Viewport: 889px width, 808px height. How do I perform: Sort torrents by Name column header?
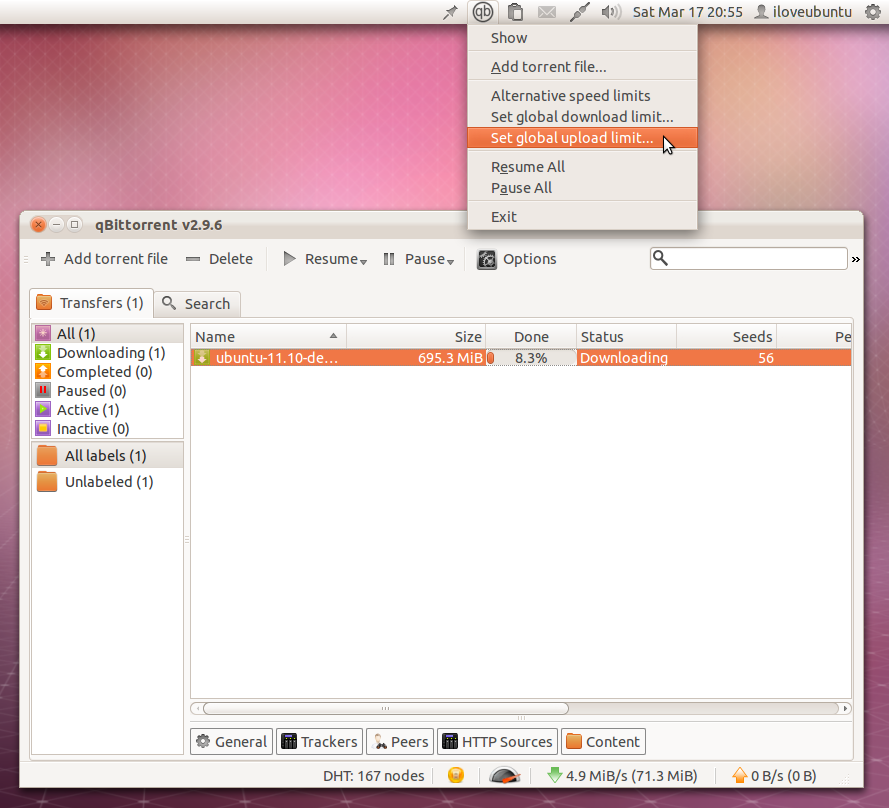(x=269, y=337)
